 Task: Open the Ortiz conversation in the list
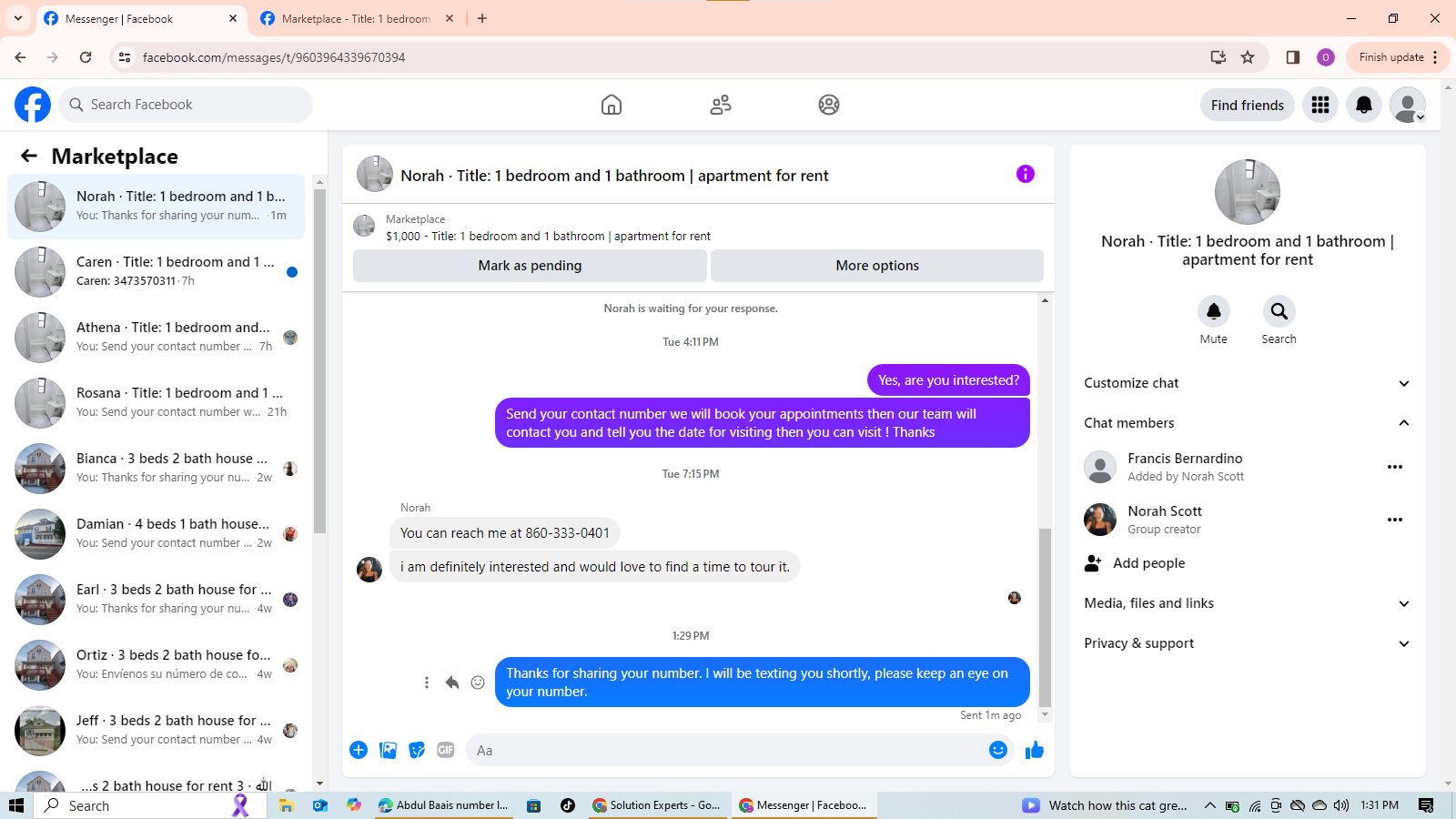click(x=157, y=664)
